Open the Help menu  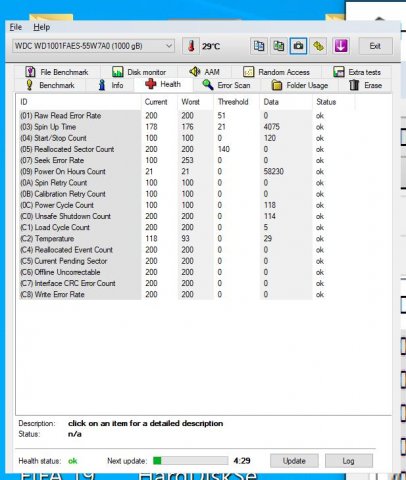pos(42,27)
